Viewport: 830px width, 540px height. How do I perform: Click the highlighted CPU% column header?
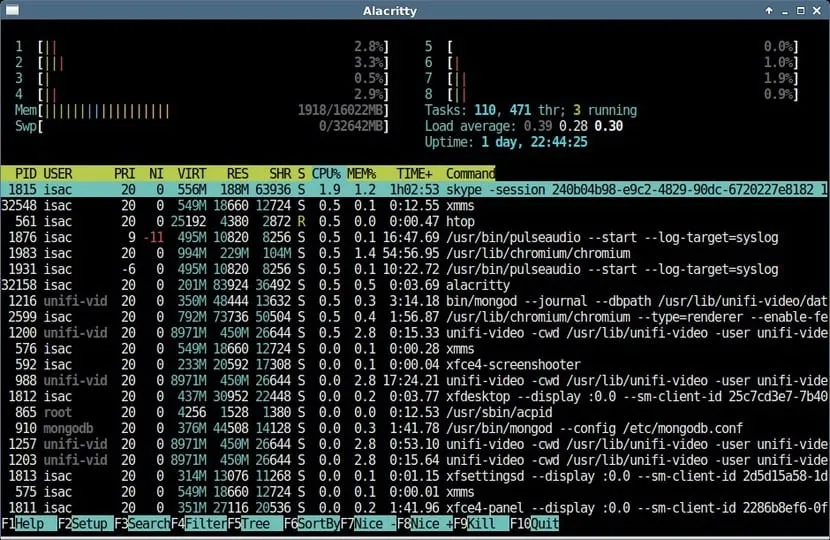tap(326, 174)
